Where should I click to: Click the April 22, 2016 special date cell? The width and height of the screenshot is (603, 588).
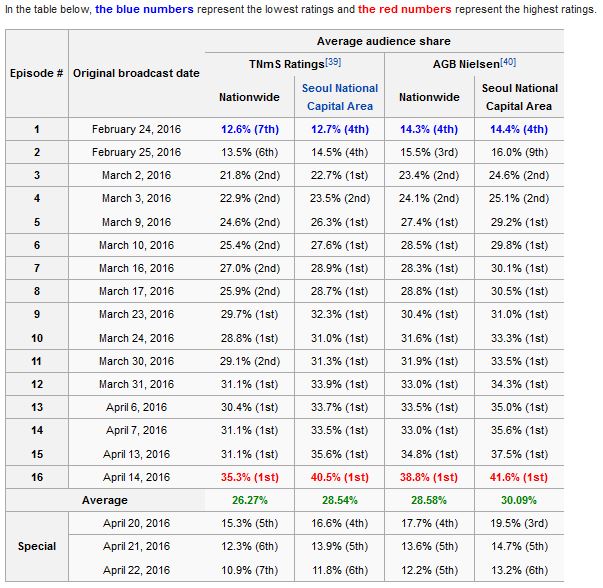point(136,570)
